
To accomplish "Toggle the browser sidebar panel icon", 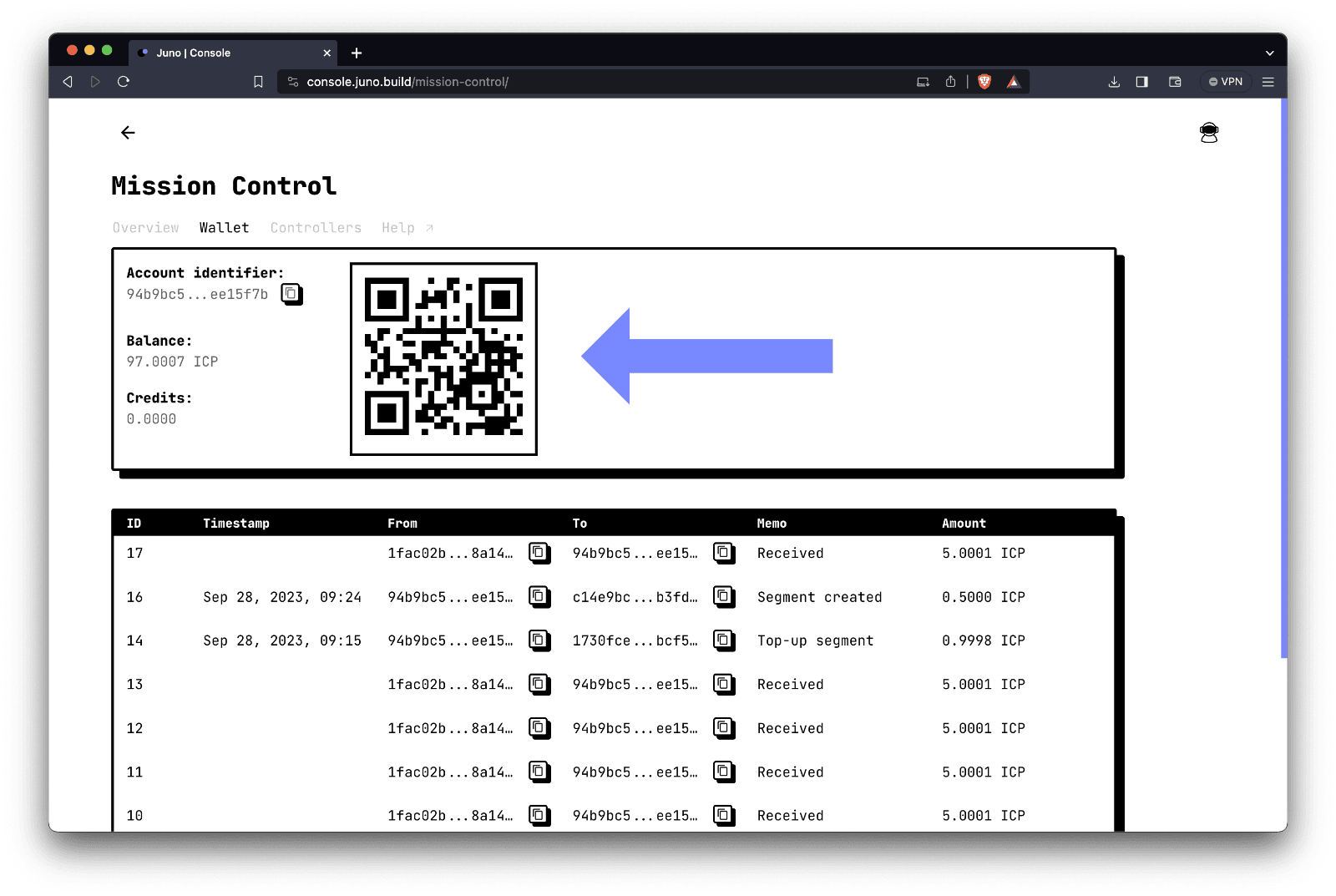I will tap(1141, 82).
